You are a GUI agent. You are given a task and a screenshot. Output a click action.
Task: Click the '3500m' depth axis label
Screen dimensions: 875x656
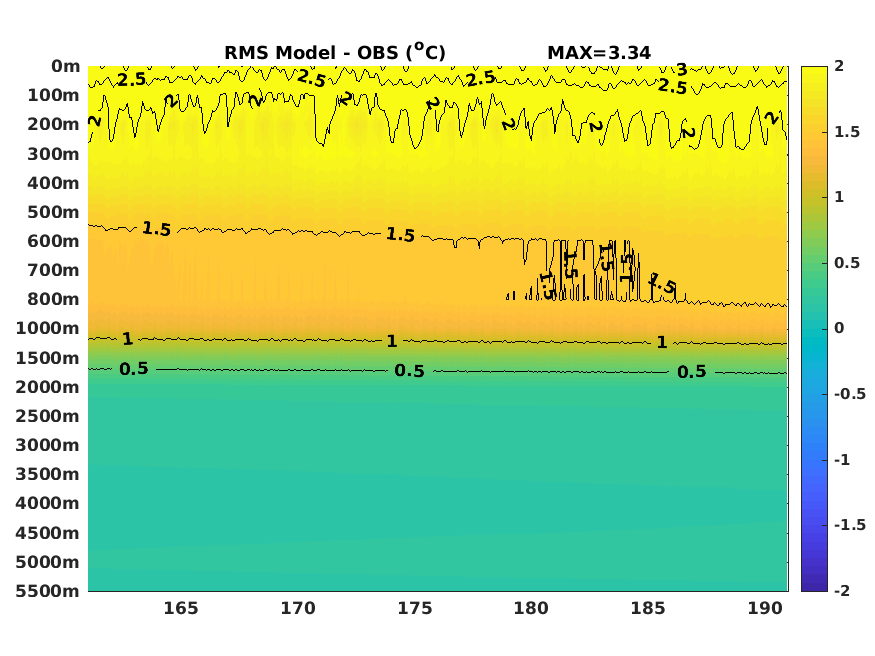tap(48, 474)
